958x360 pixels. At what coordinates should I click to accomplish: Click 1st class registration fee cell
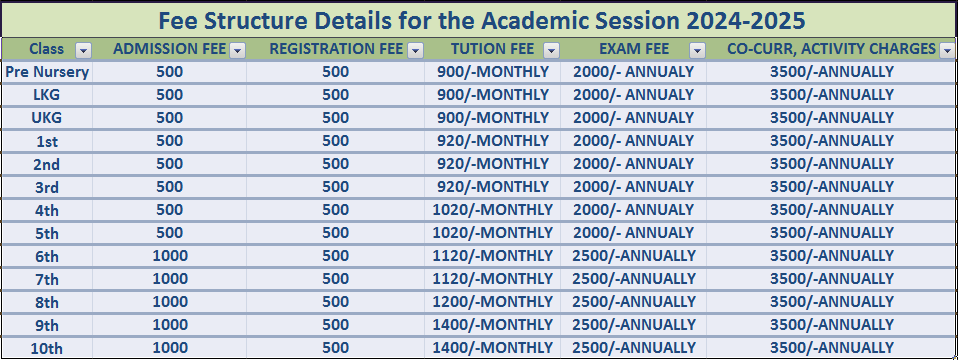click(x=335, y=141)
